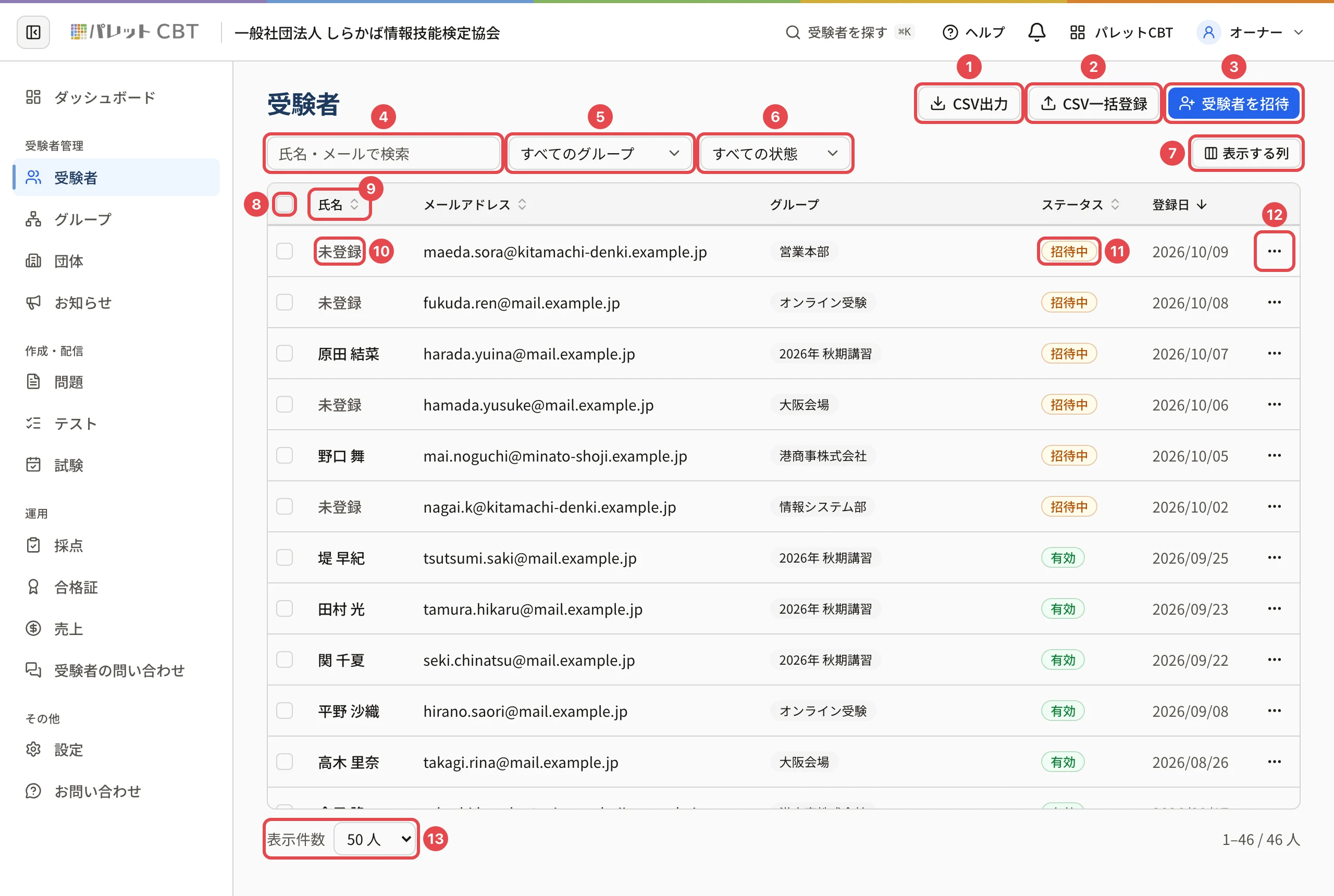Open 表示する列 column chooser
This screenshot has width=1334, height=896.
(x=1245, y=153)
